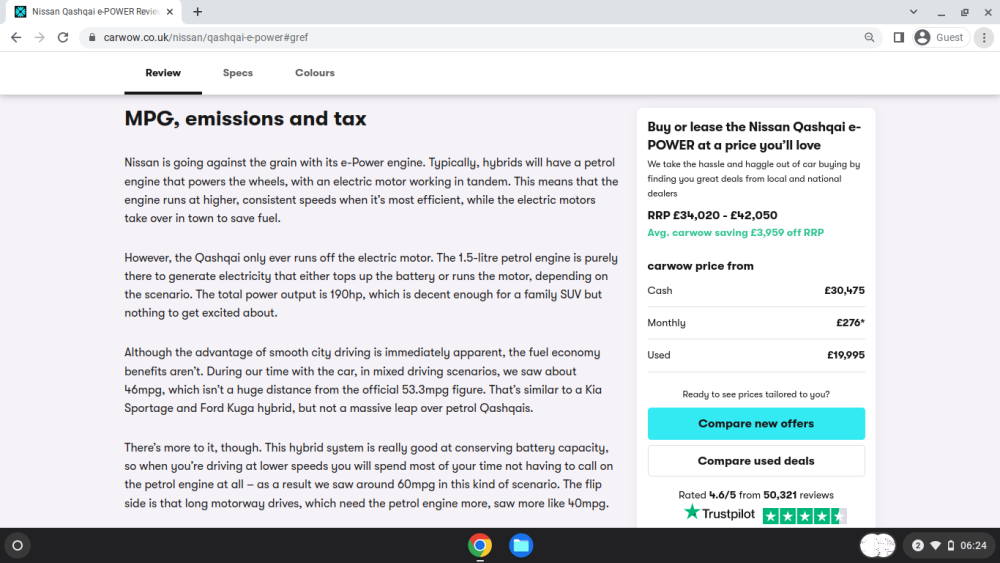Click the Cash price £30,475 value
The width and height of the screenshot is (1000, 563).
[x=844, y=291]
